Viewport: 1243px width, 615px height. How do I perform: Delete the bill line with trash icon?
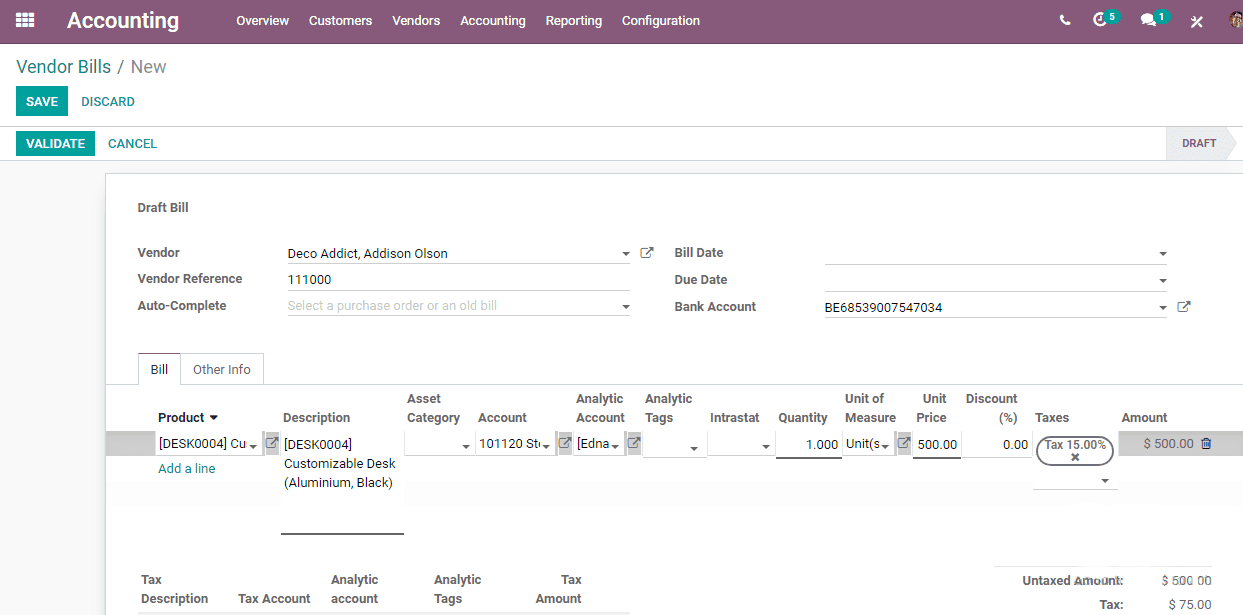tap(1206, 444)
